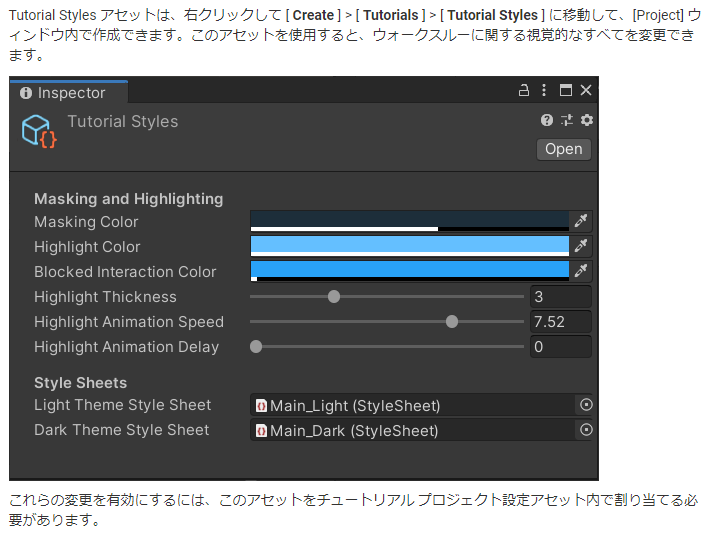Click the Main_Light stylesheet file icon

point(261,406)
